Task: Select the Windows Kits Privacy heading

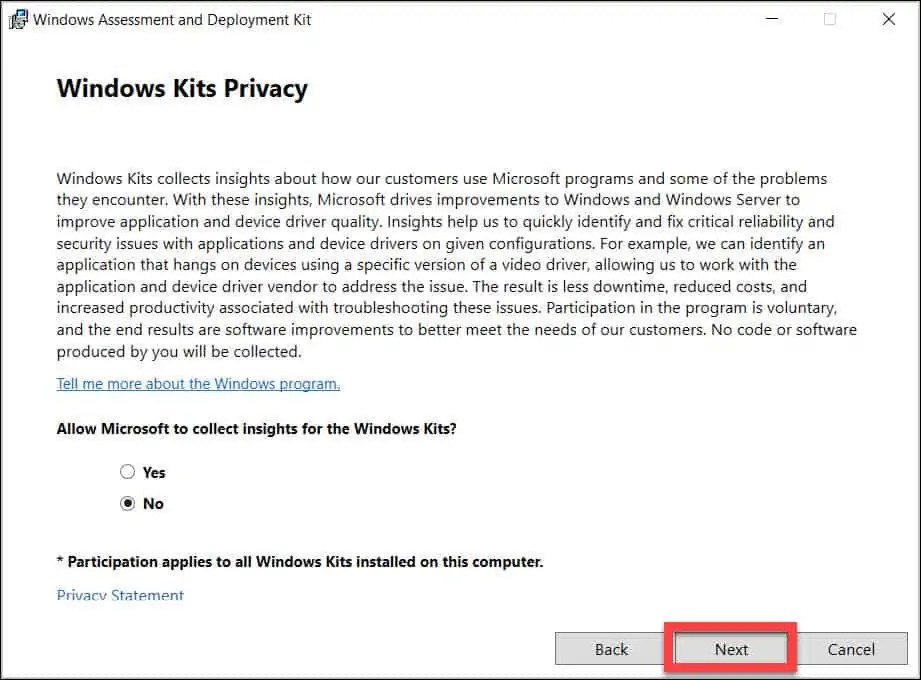Action: click(182, 89)
